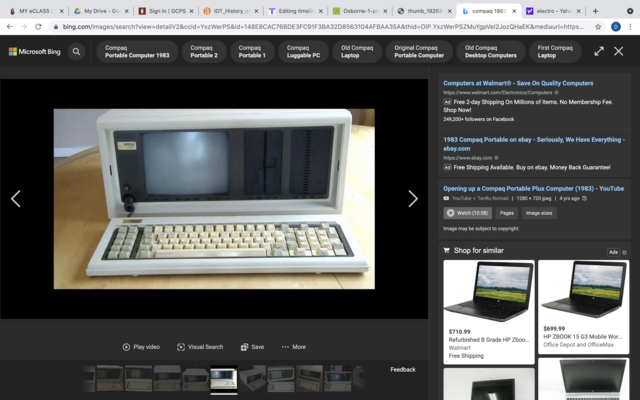This screenshot has width=640, height=400.
Task: Show the previous image with the left arrow
Action: 16,199
